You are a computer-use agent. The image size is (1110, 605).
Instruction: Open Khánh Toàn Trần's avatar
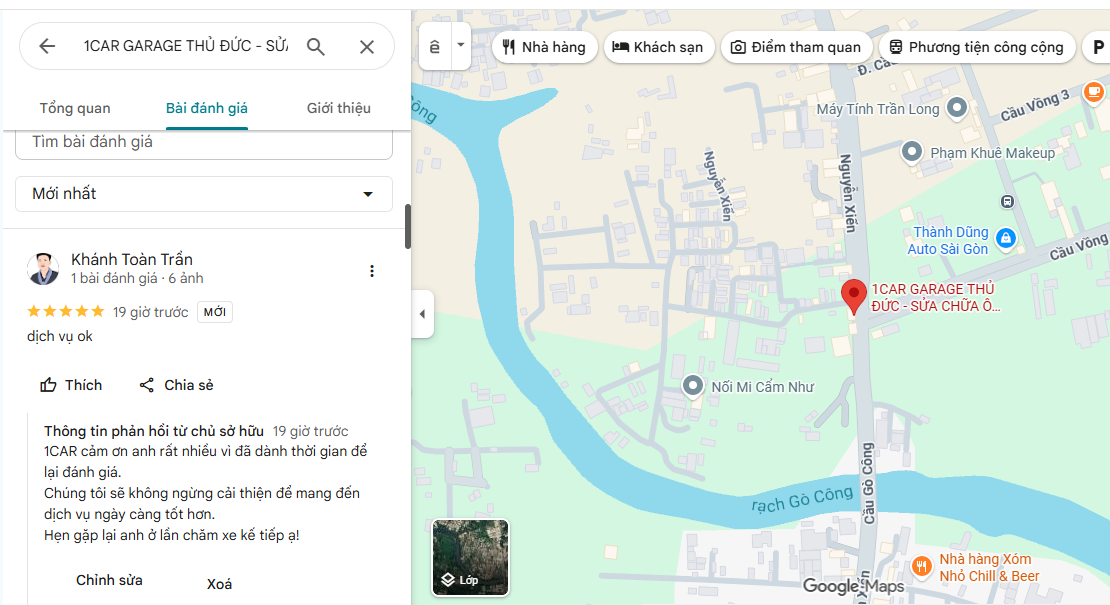[43, 269]
